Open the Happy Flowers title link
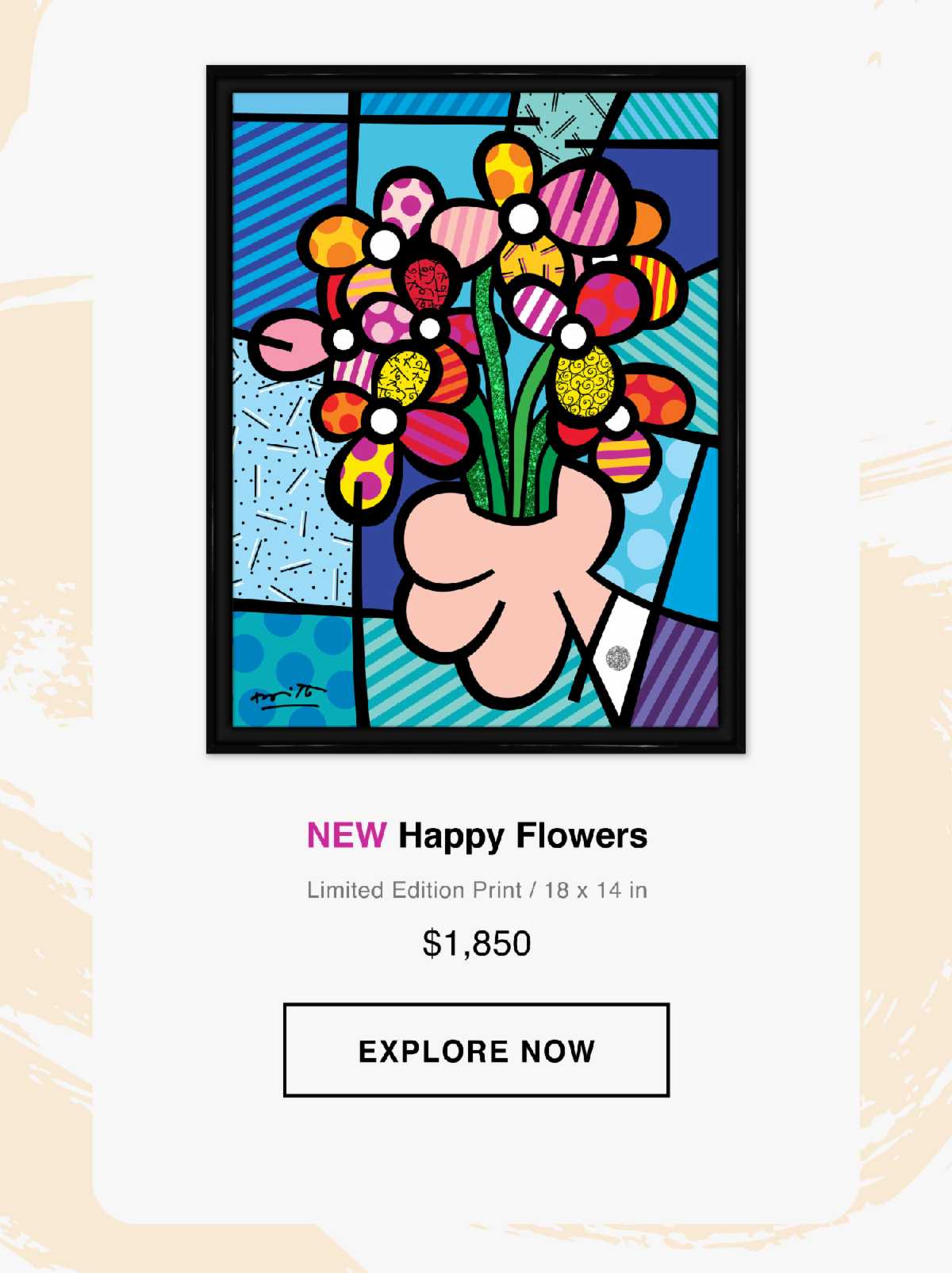This screenshot has width=952, height=1273. pos(523,836)
